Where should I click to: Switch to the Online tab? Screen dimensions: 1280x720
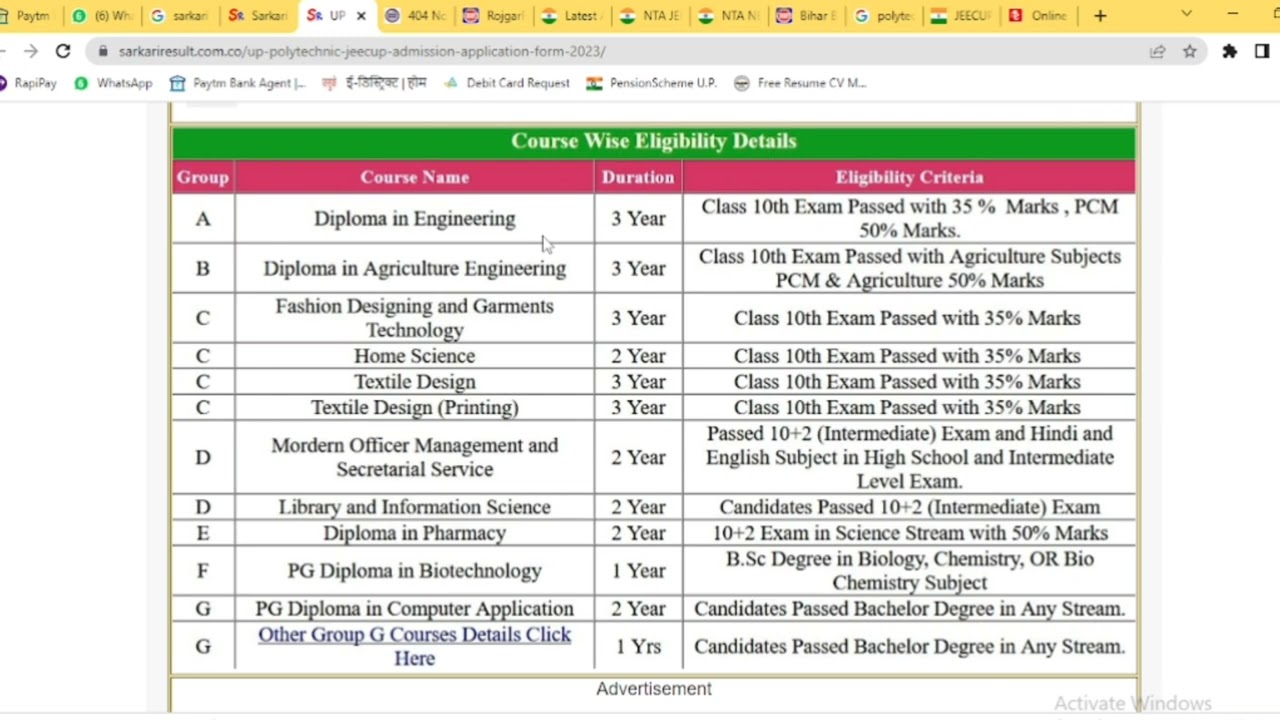[x=1039, y=16]
